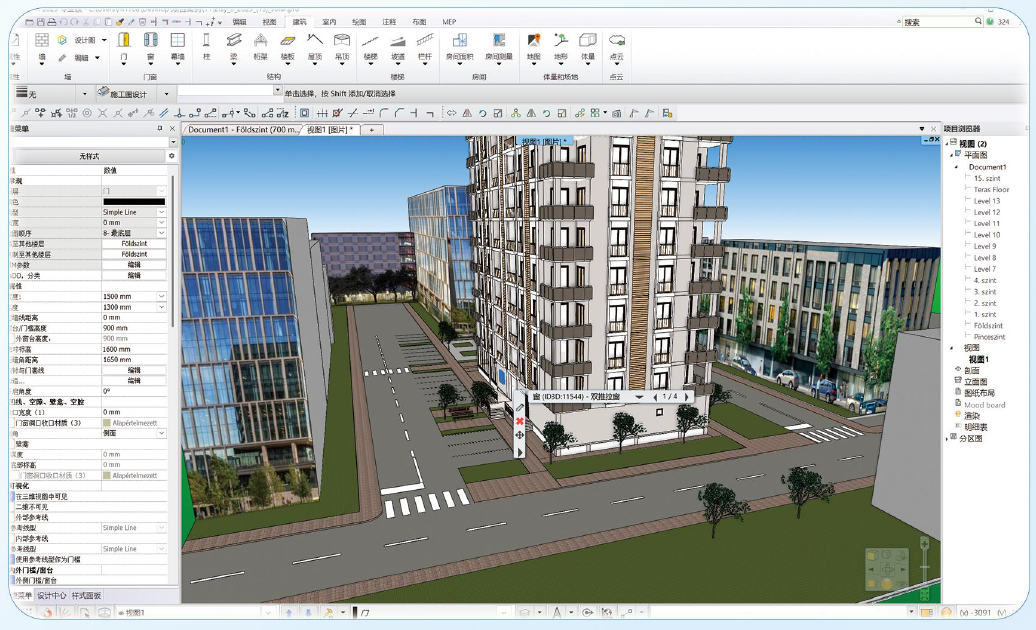Select the Beam (梁) tool icon

[233, 41]
